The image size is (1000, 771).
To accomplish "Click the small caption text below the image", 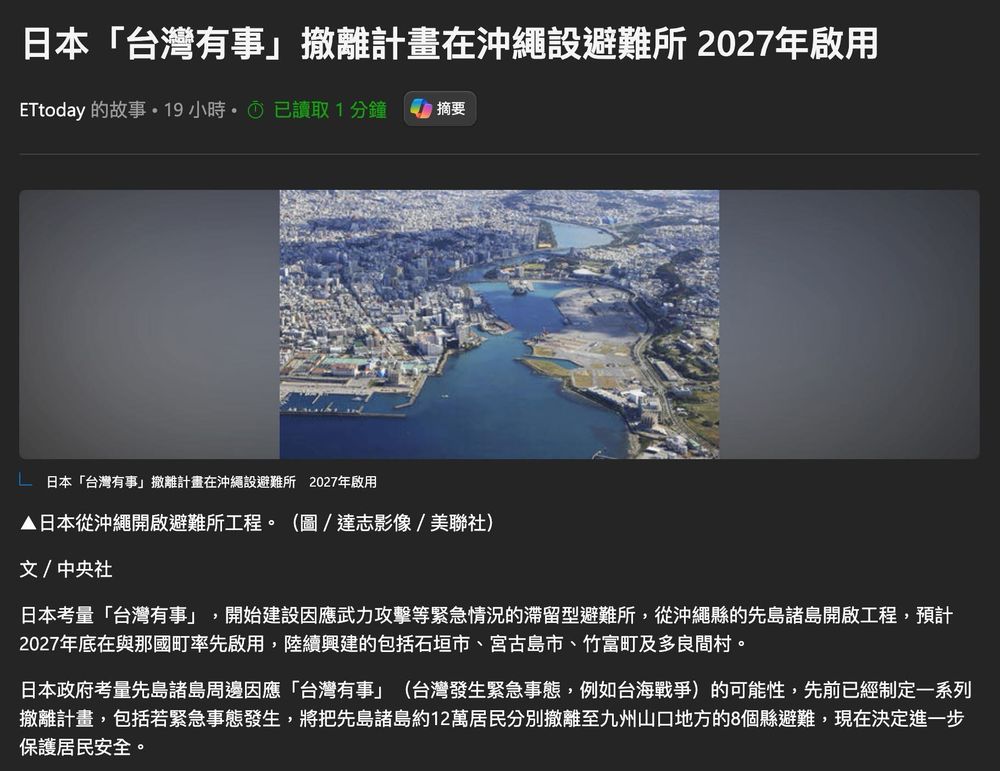I will tap(211, 482).
